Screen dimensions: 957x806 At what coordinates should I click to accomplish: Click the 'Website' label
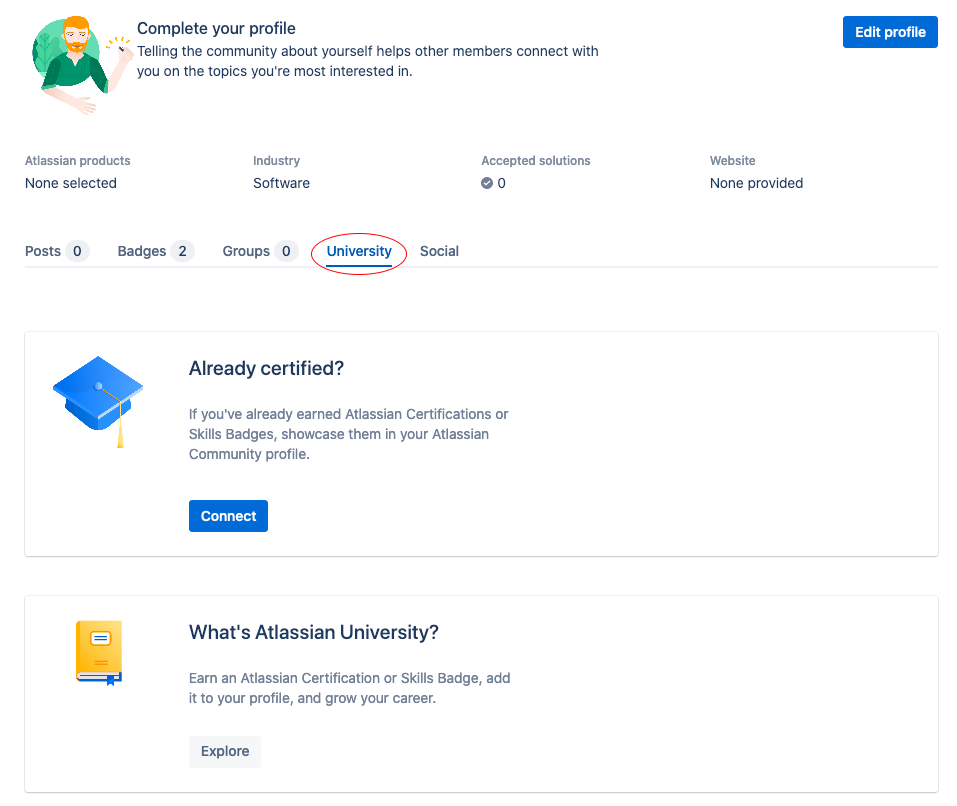732,160
